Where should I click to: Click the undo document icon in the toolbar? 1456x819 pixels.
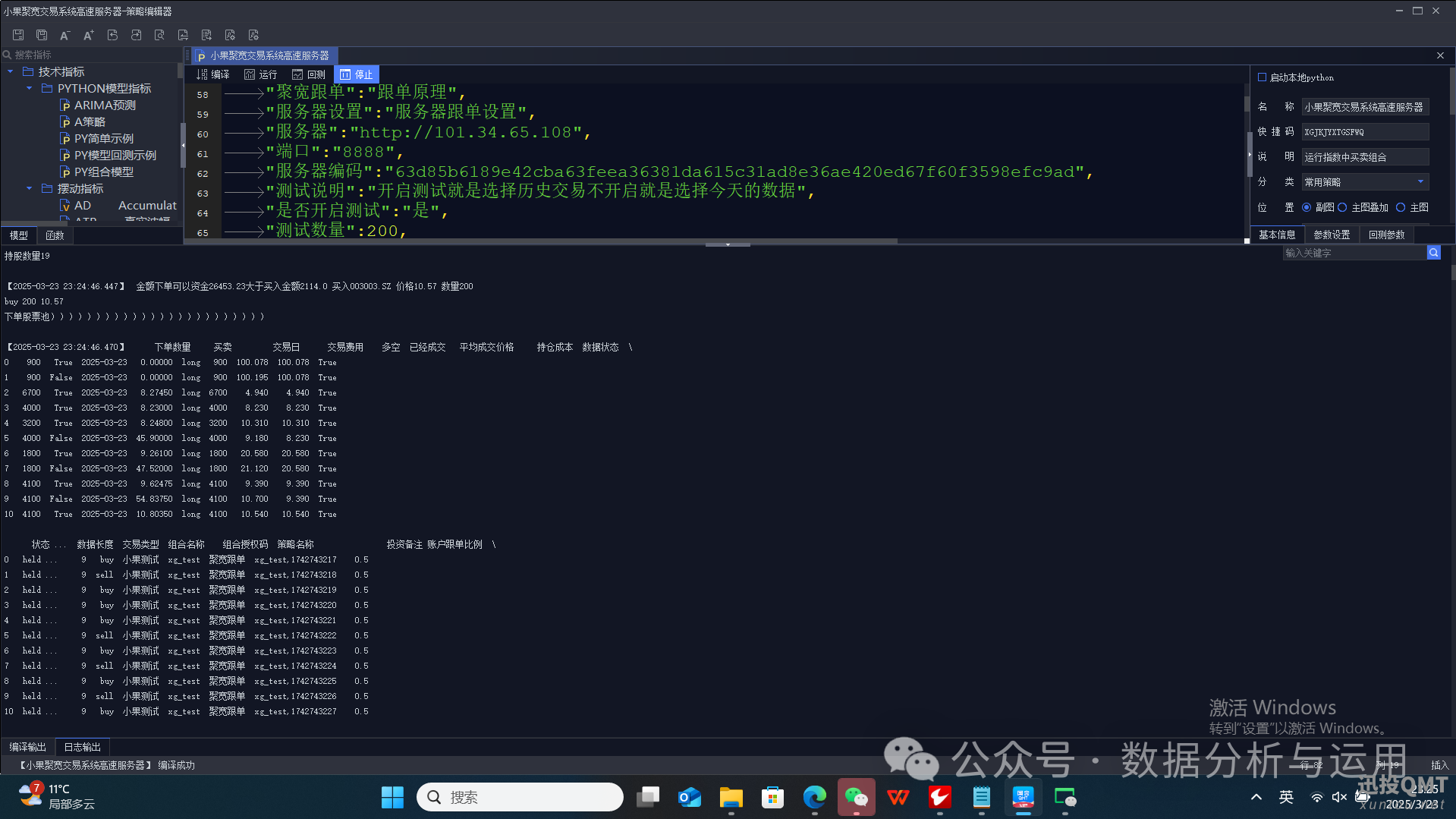tap(112, 35)
